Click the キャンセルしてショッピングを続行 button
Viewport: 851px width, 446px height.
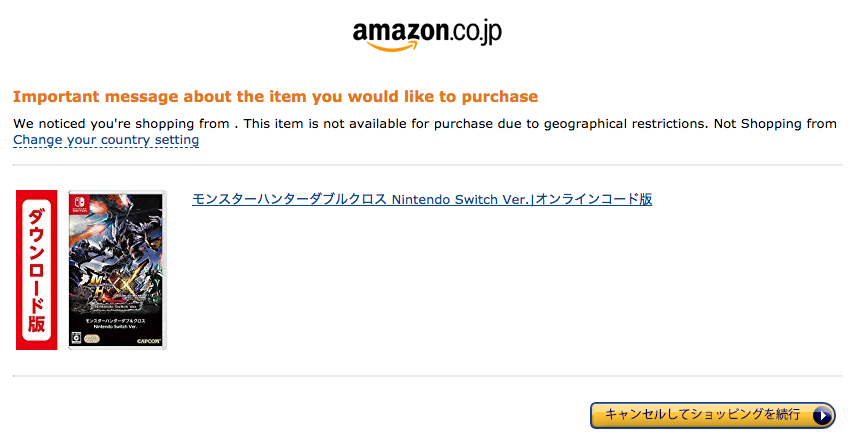(x=713, y=415)
